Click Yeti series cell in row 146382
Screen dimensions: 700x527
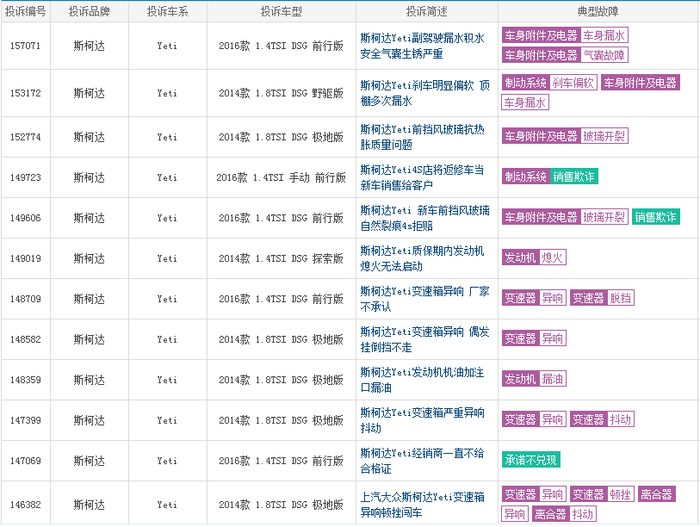(x=167, y=505)
